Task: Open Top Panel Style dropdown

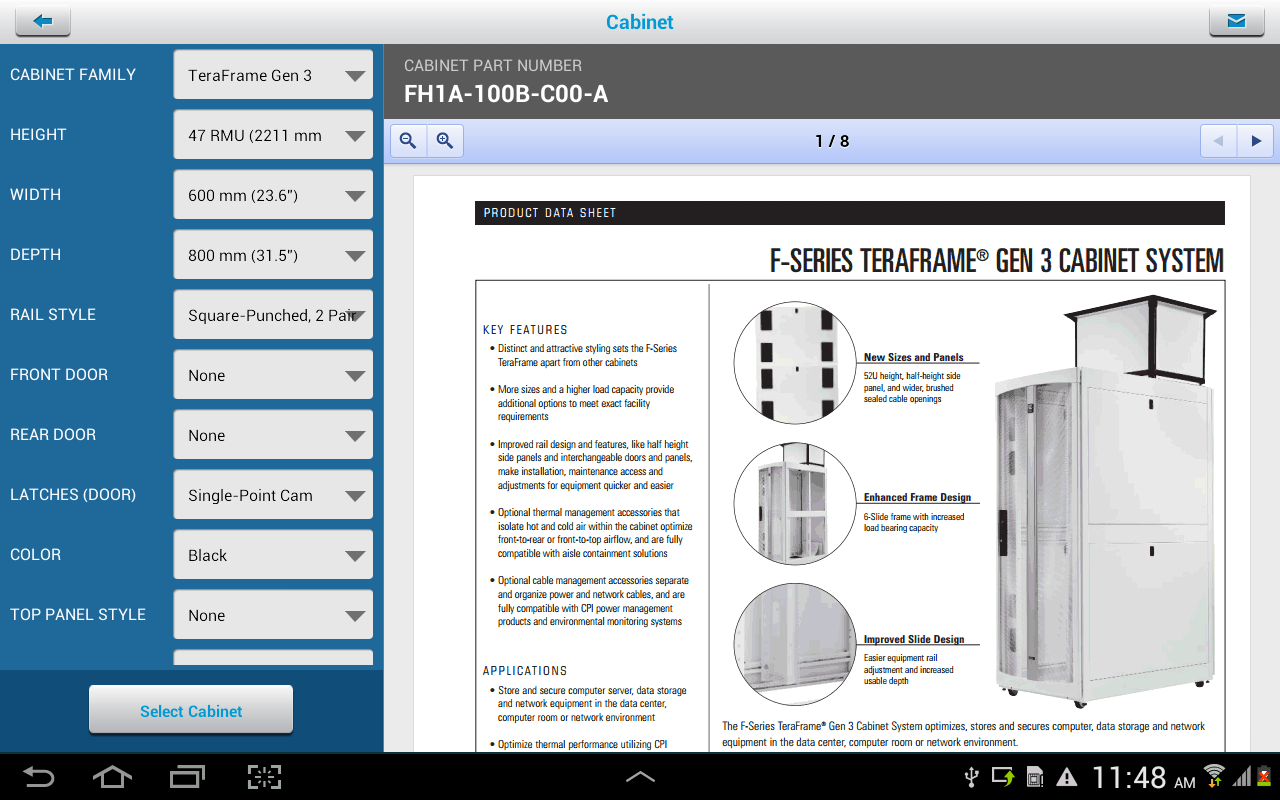Action: [x=273, y=615]
